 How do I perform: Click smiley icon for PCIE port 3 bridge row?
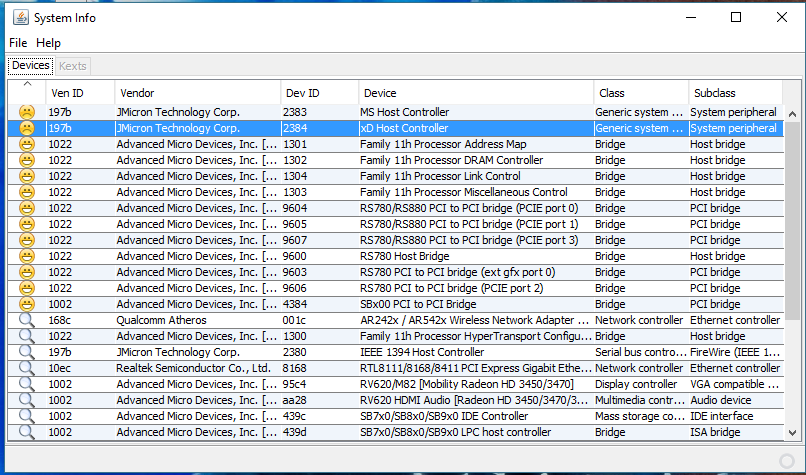coord(27,240)
